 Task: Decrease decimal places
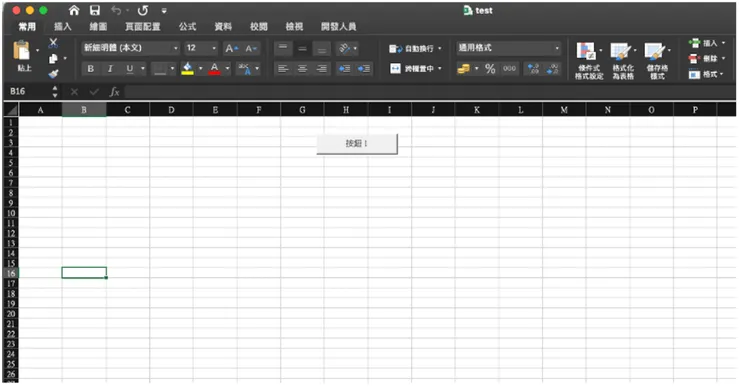coord(553,69)
